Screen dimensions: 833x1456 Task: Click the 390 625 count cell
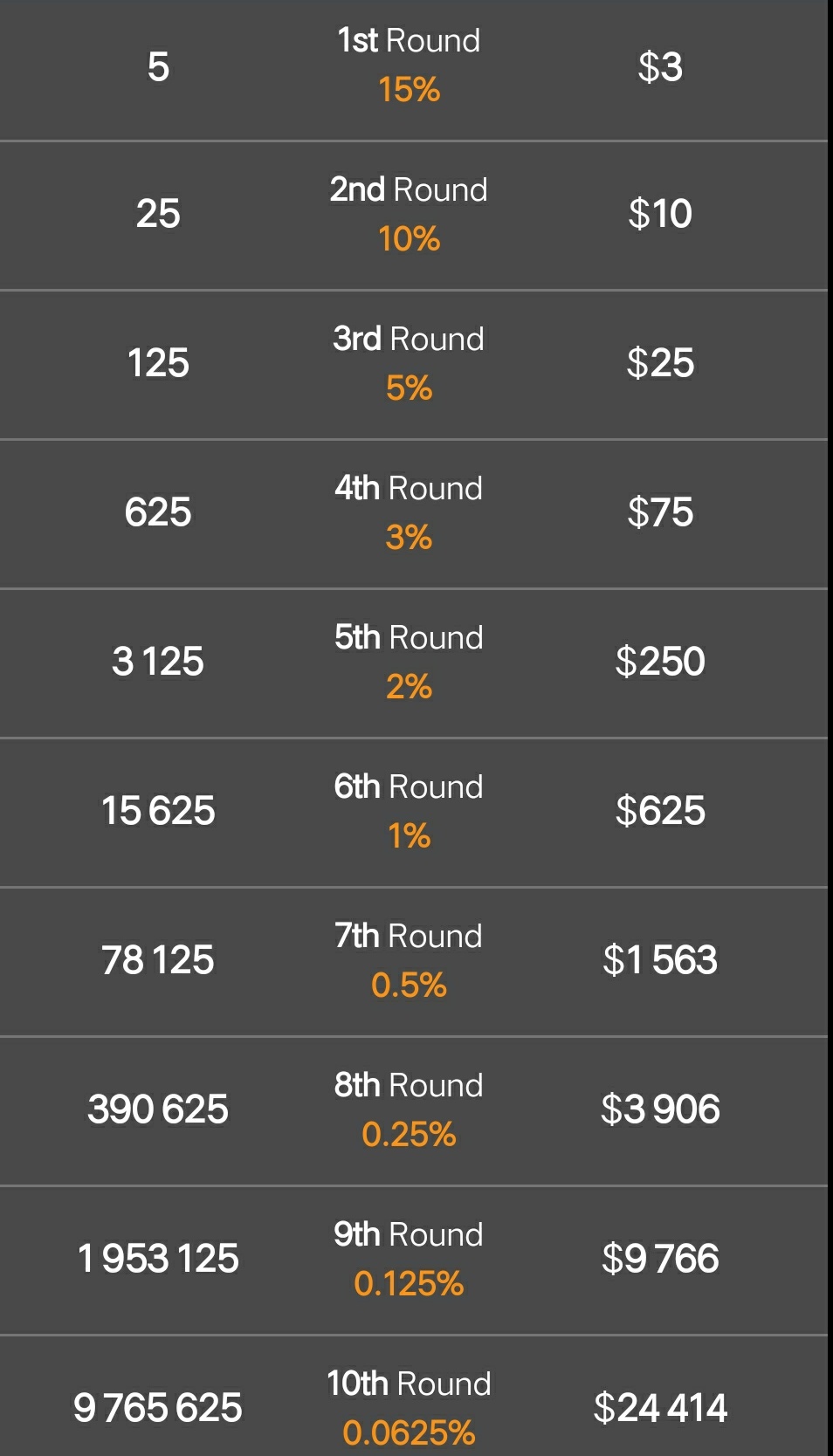coord(158,1109)
